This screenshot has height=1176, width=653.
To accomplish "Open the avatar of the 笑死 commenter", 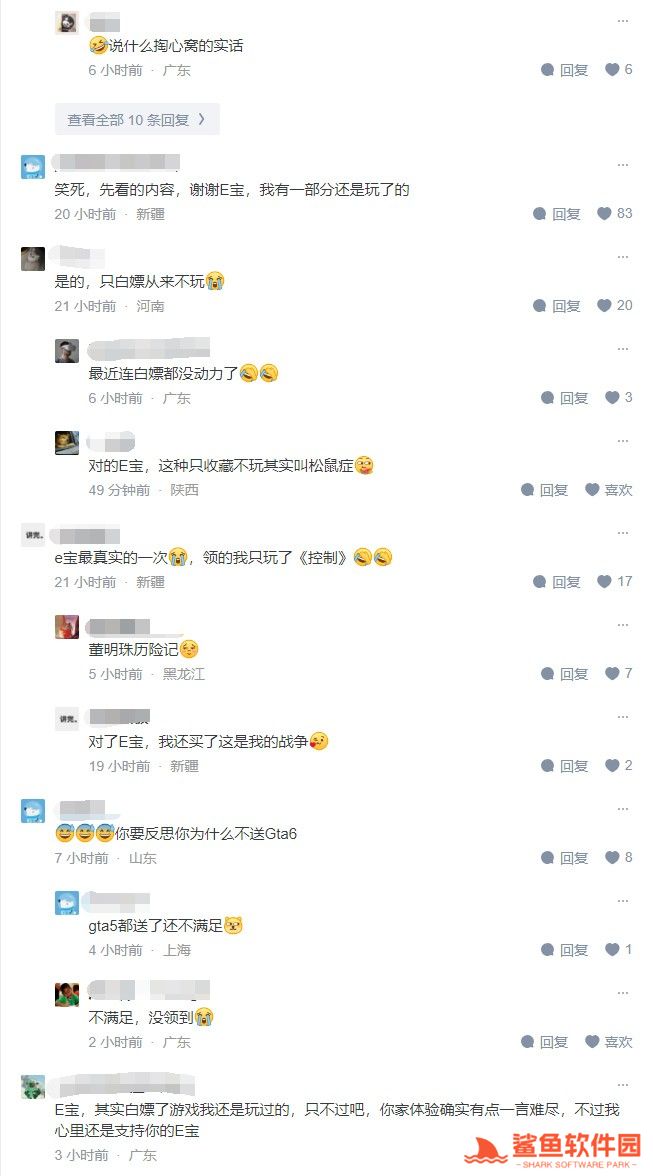I will click(33, 166).
